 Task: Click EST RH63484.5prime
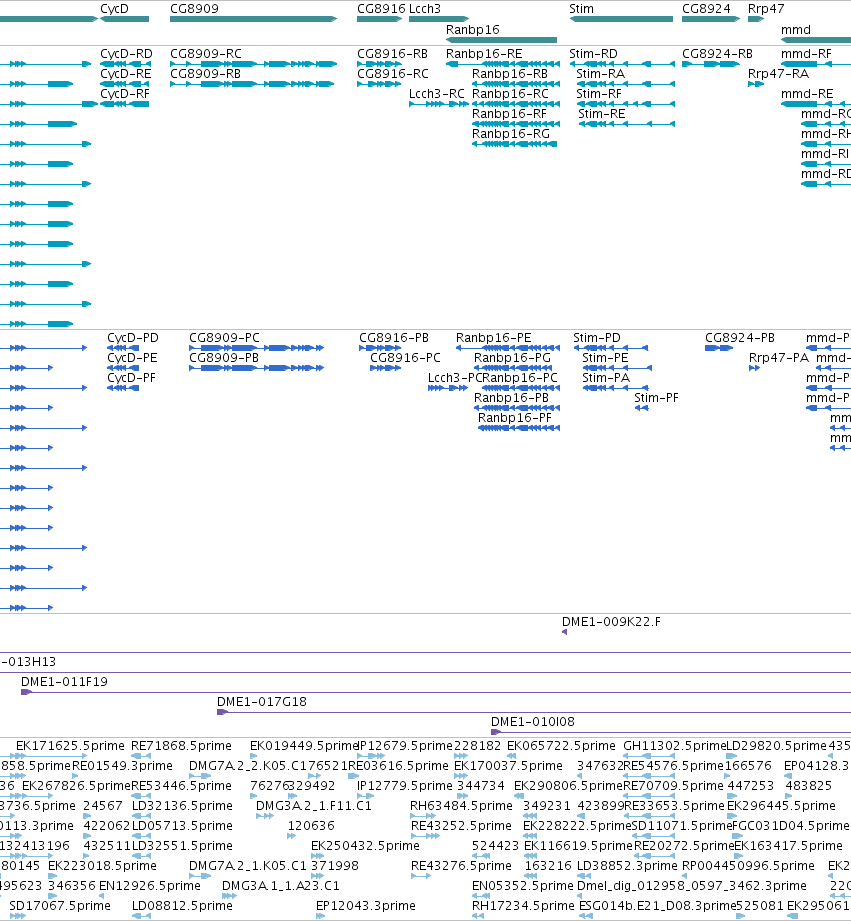(461, 806)
